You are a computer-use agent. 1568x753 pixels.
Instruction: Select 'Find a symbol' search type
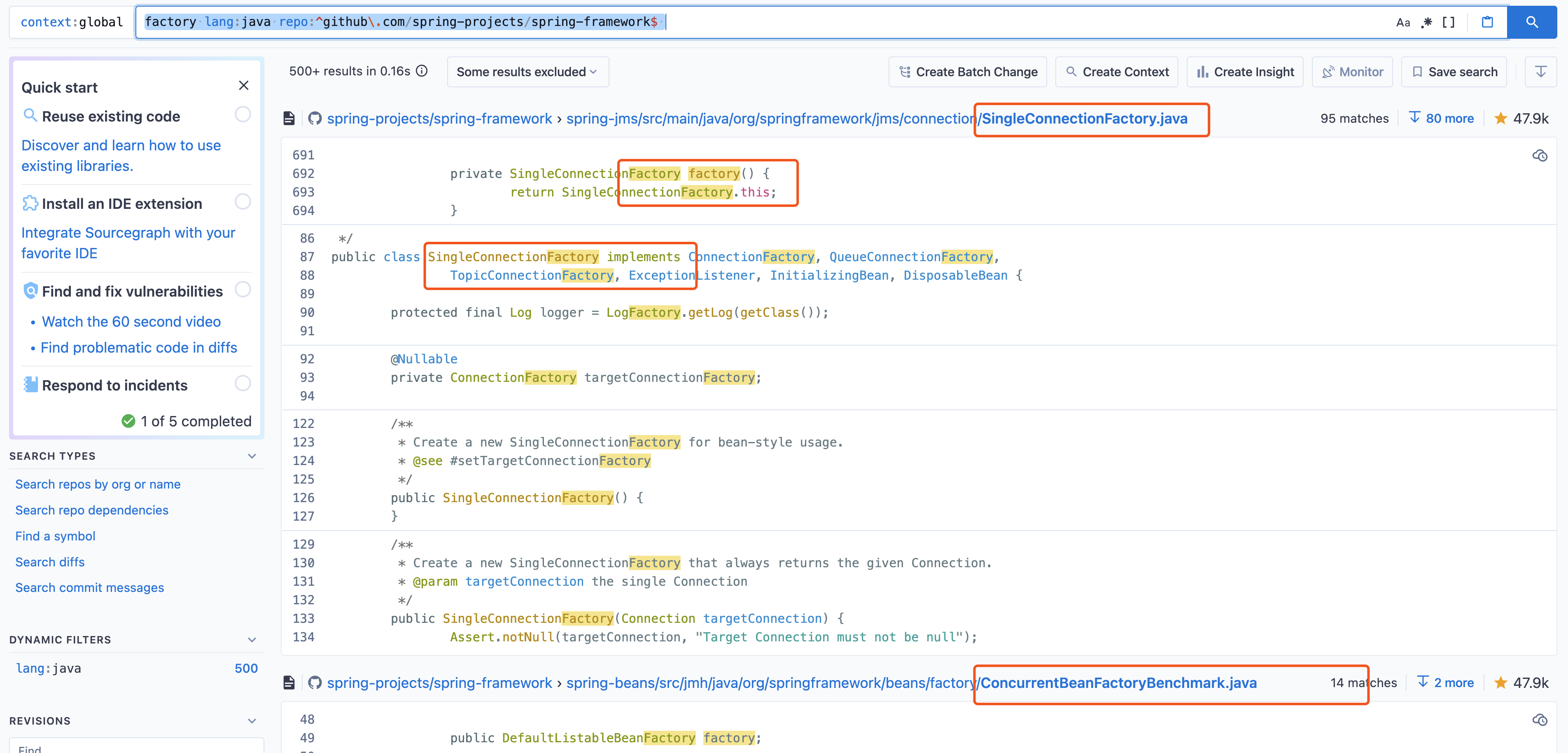point(56,536)
